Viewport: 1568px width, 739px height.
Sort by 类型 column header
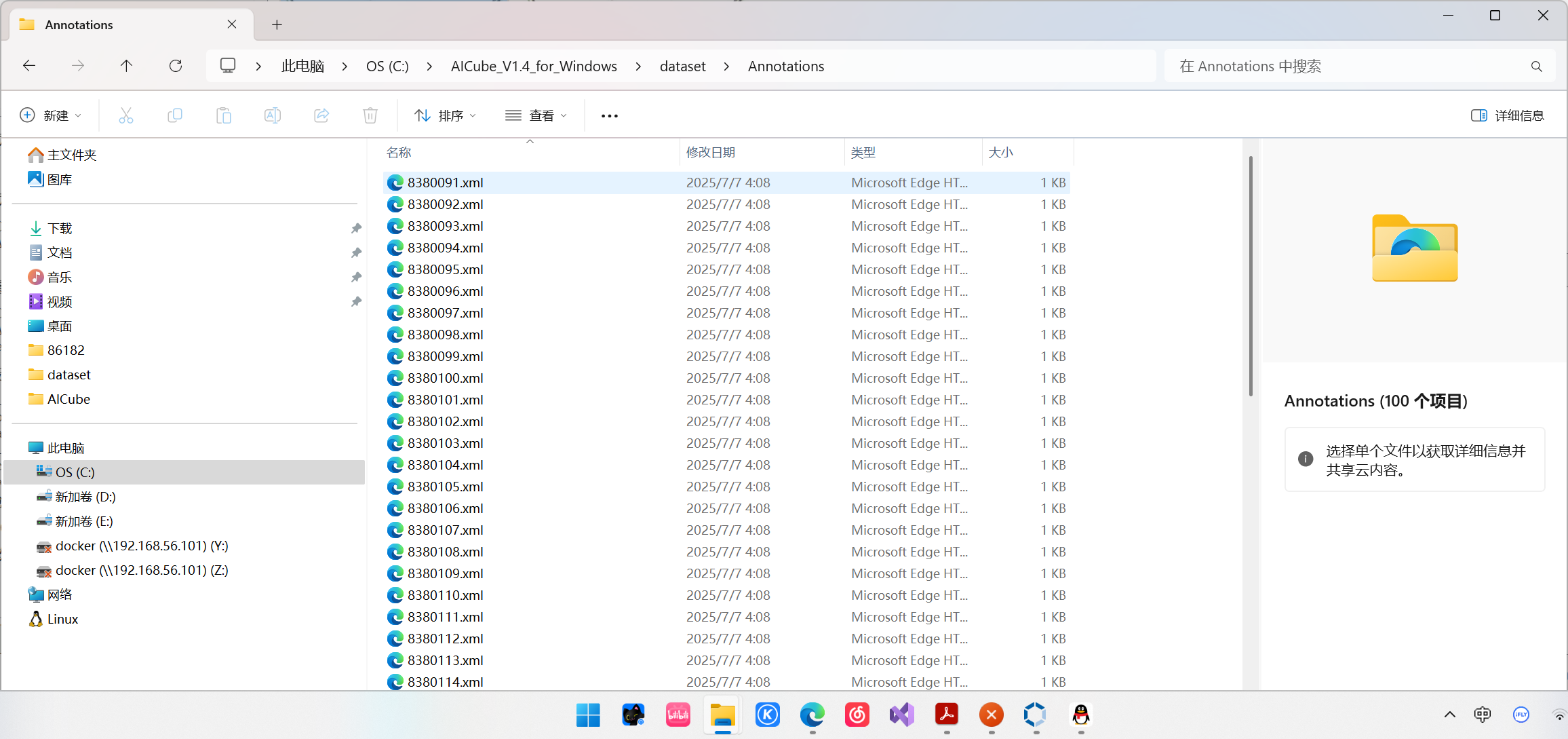click(x=914, y=152)
